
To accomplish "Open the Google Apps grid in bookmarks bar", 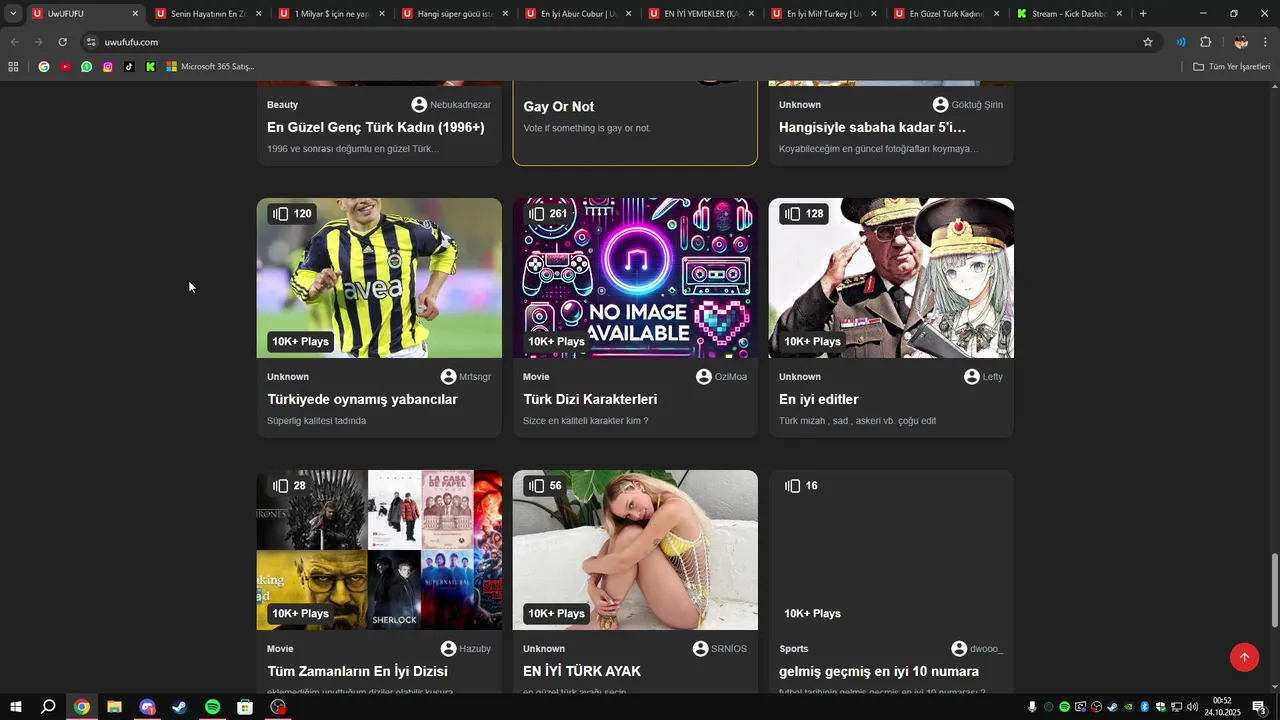I will (x=13, y=67).
